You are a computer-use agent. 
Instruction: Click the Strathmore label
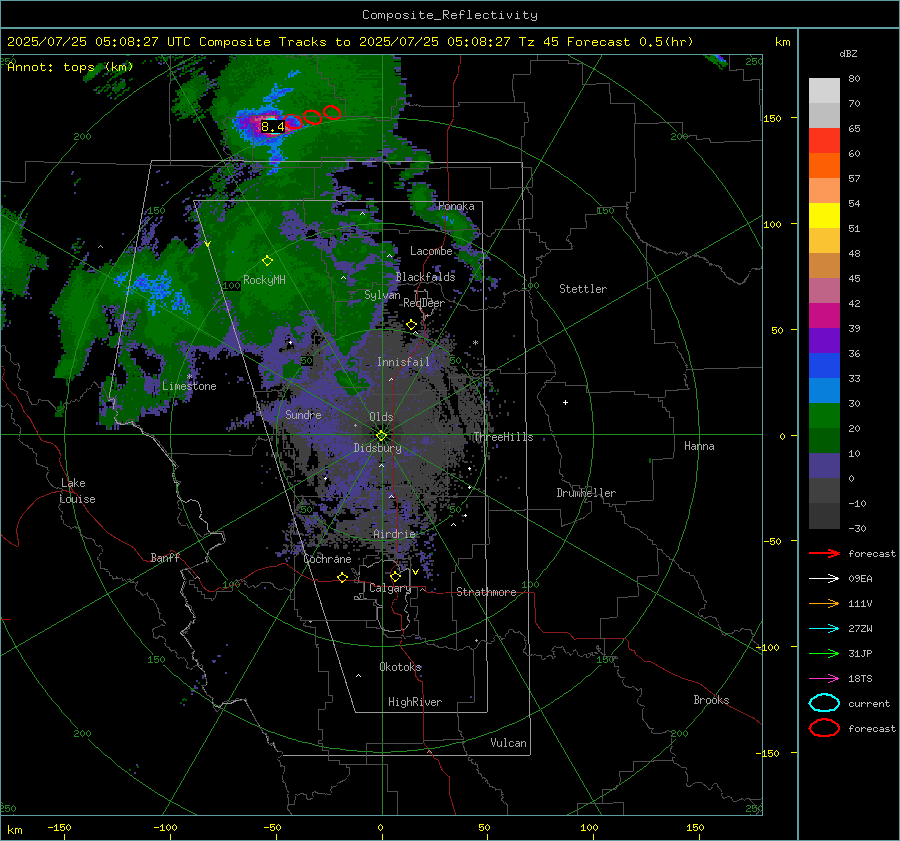click(486, 592)
